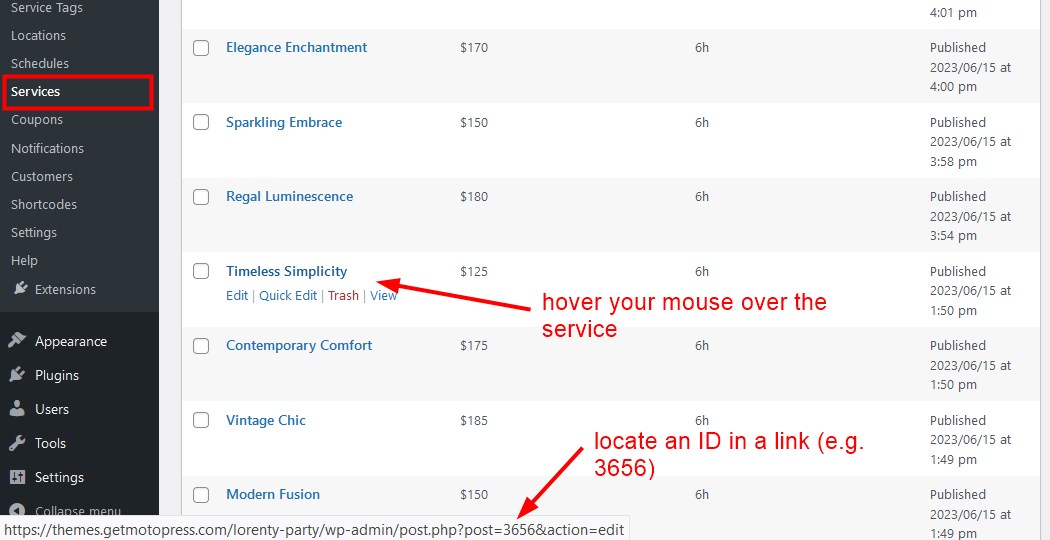Click the Appearance paintbrush icon
This screenshot has width=1050, height=540.
coord(17,341)
